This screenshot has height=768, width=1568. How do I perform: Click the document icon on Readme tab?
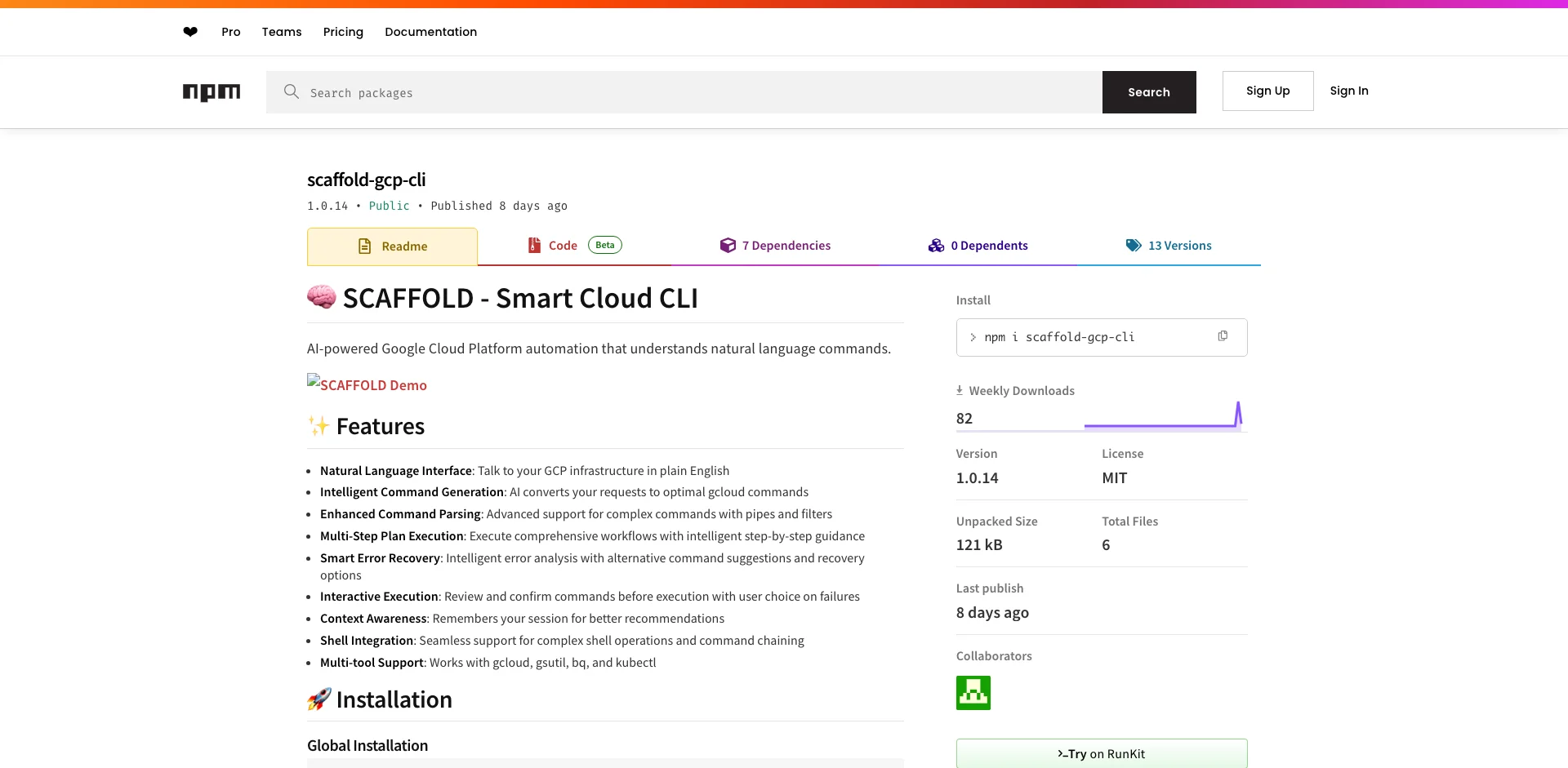tap(364, 246)
